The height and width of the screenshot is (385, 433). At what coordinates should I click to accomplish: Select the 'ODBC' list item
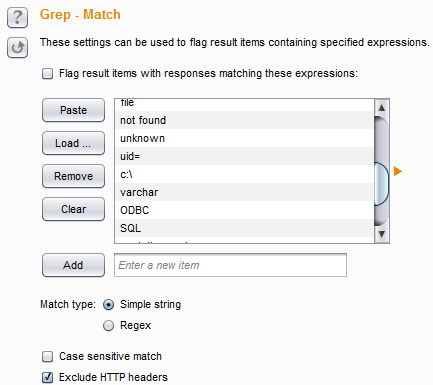click(x=244, y=210)
